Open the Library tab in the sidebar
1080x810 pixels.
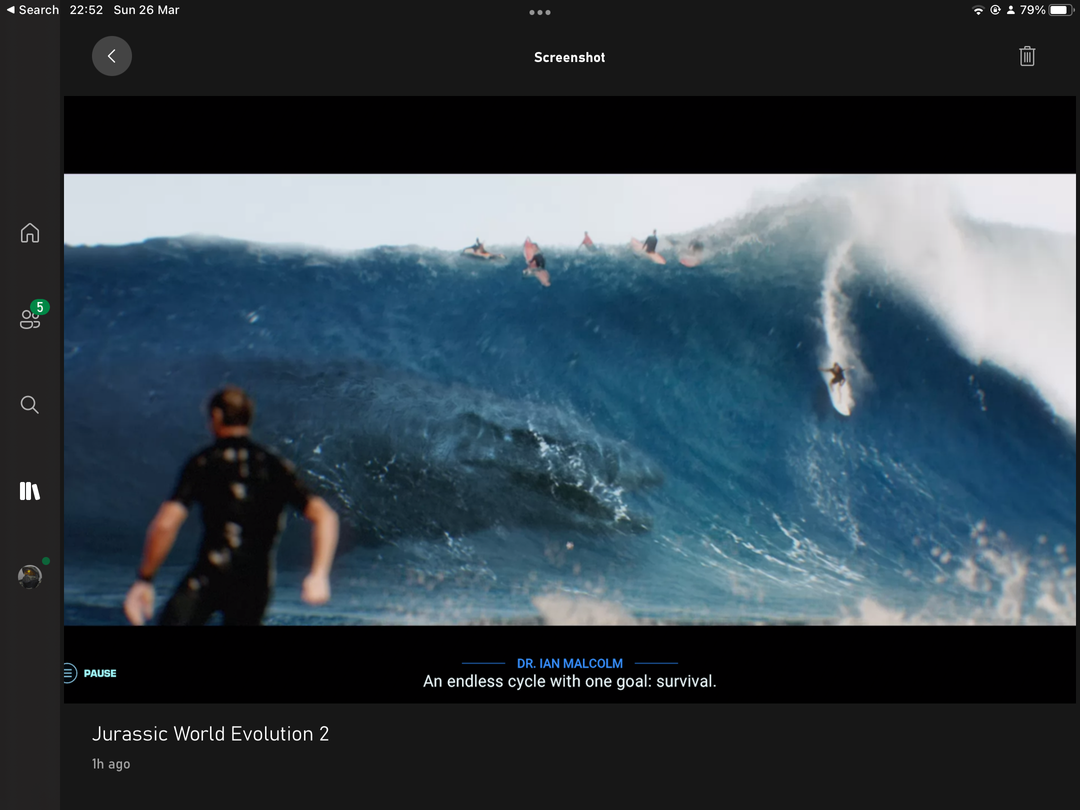(x=30, y=491)
